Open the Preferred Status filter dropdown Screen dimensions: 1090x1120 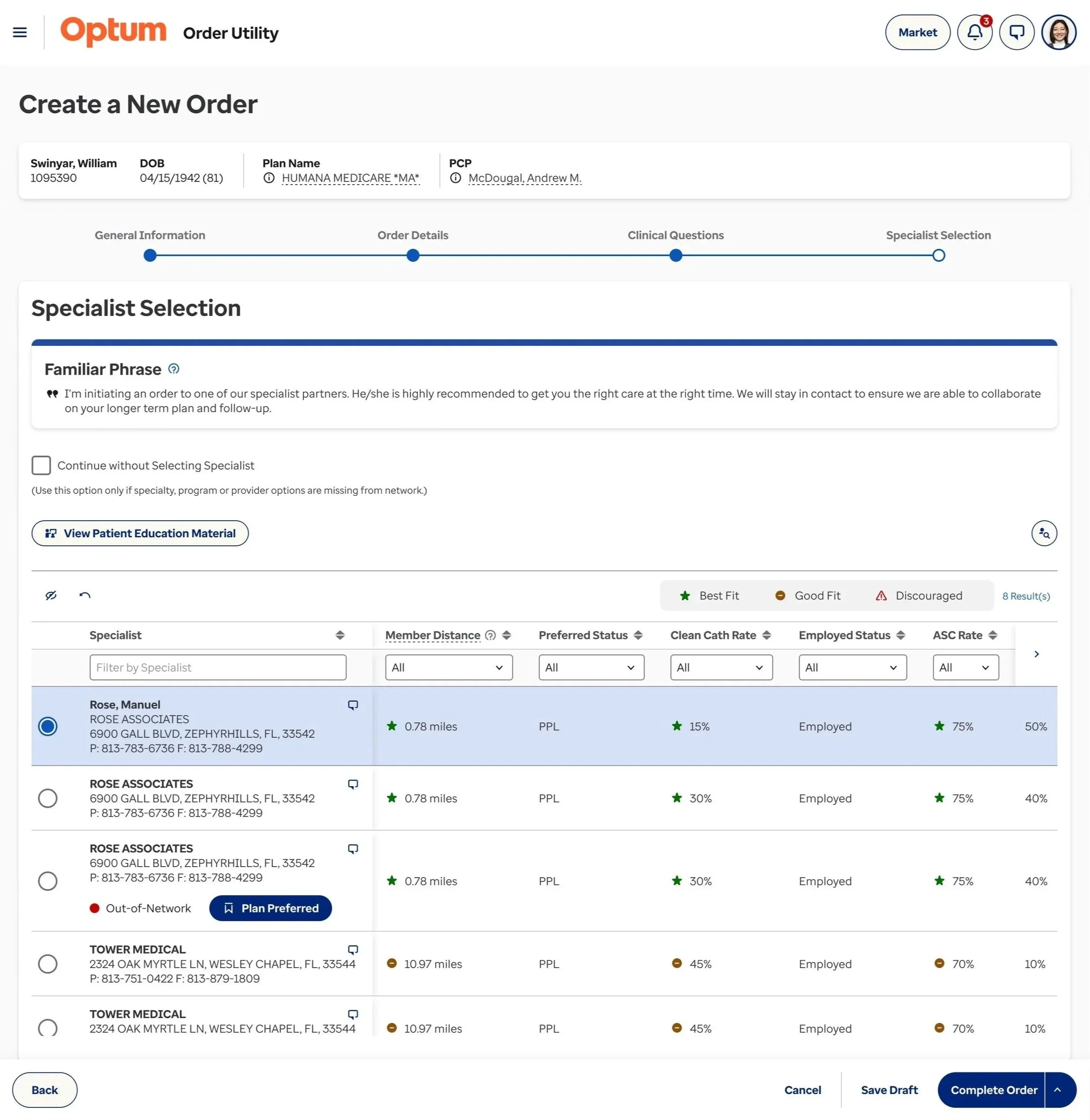point(591,668)
